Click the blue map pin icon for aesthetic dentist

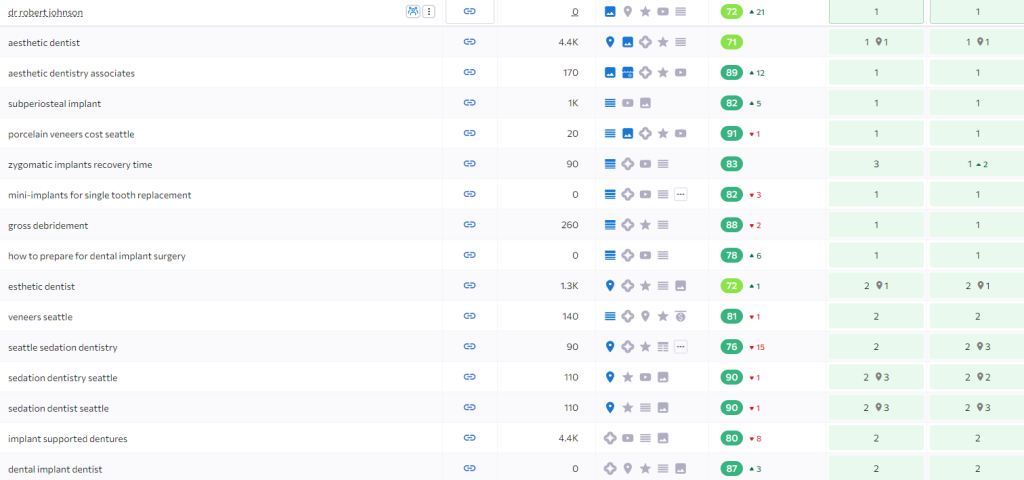point(611,42)
